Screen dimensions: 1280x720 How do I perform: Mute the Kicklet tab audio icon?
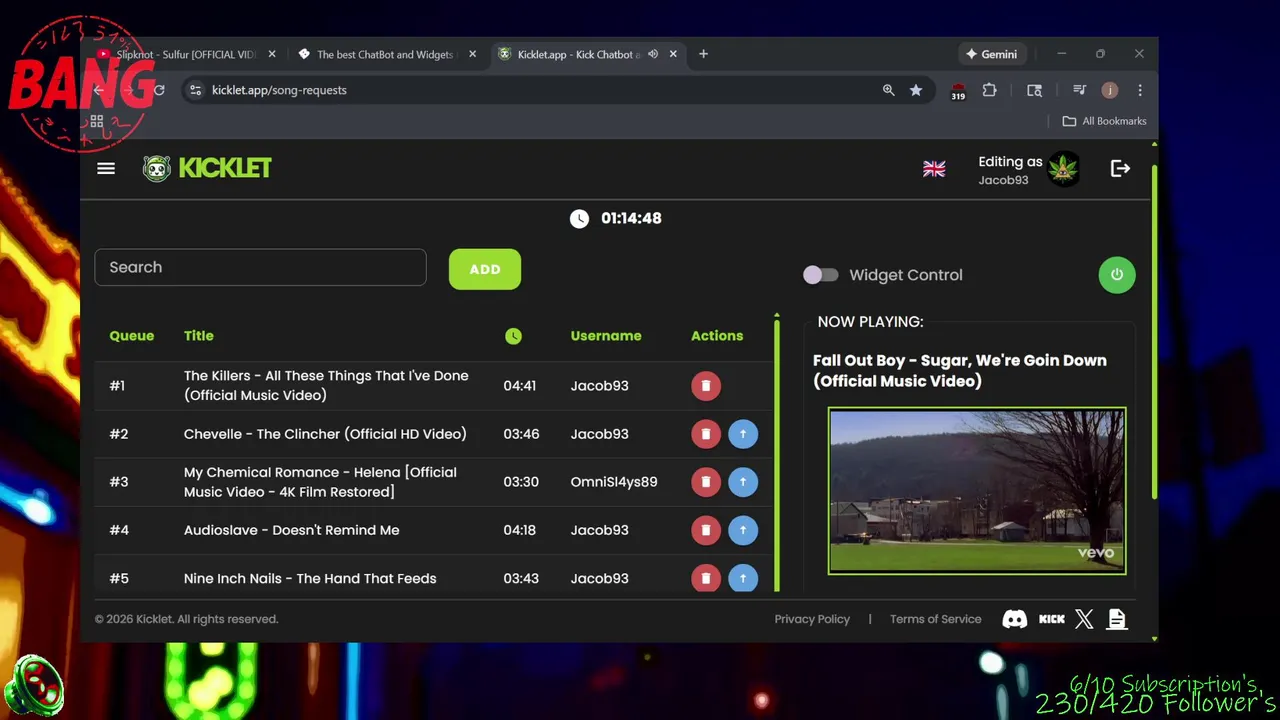click(x=653, y=54)
